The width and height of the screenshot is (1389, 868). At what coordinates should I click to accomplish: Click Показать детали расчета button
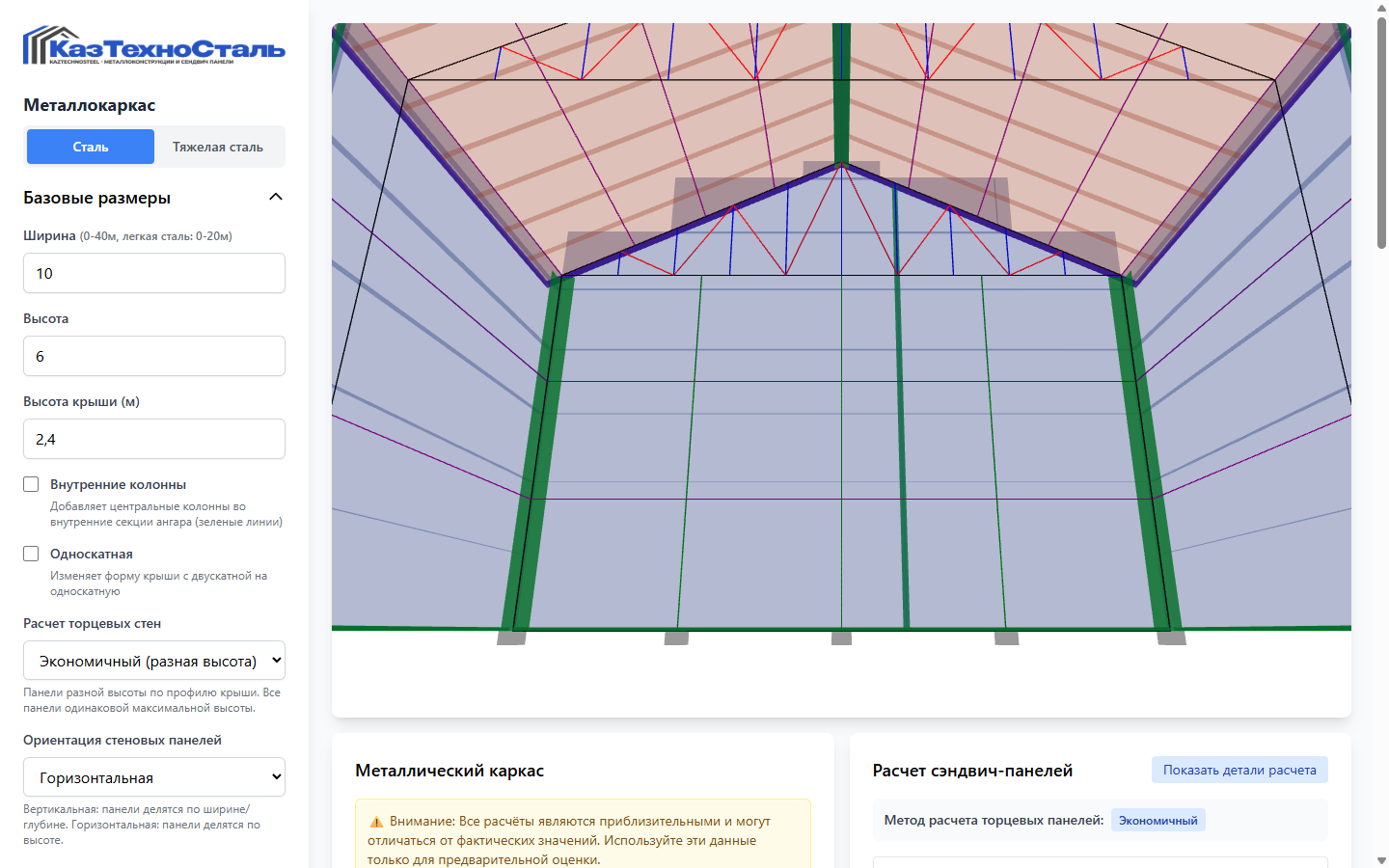pos(1239,770)
